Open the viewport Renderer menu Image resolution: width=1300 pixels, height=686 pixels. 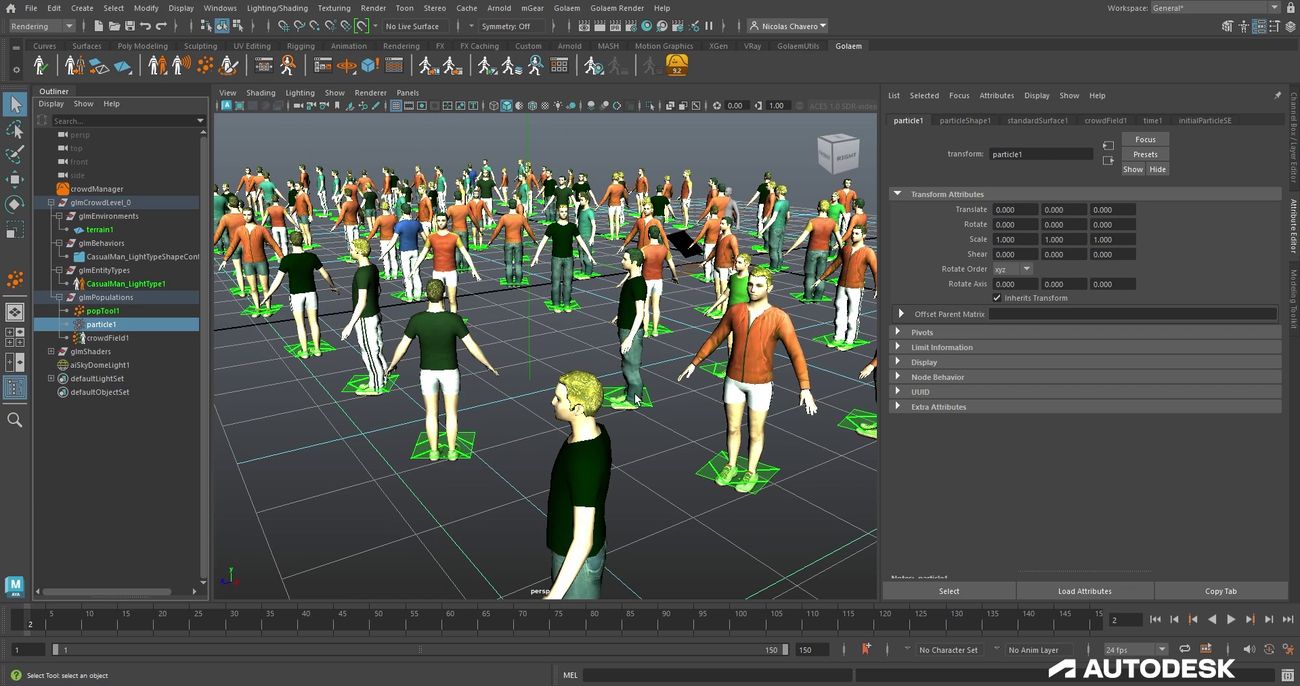(370, 93)
